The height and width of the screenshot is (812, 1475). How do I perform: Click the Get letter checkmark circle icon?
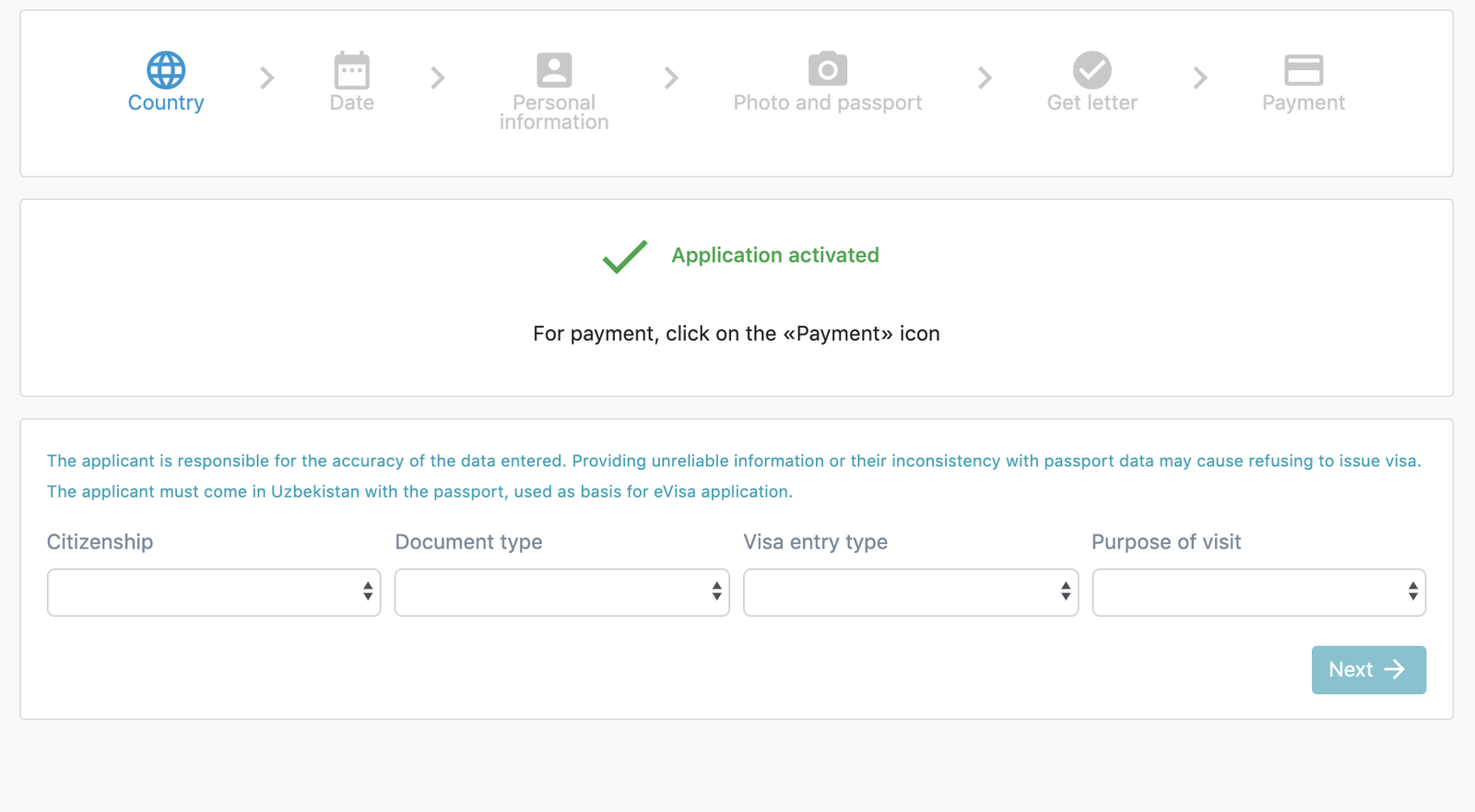pos(1091,70)
